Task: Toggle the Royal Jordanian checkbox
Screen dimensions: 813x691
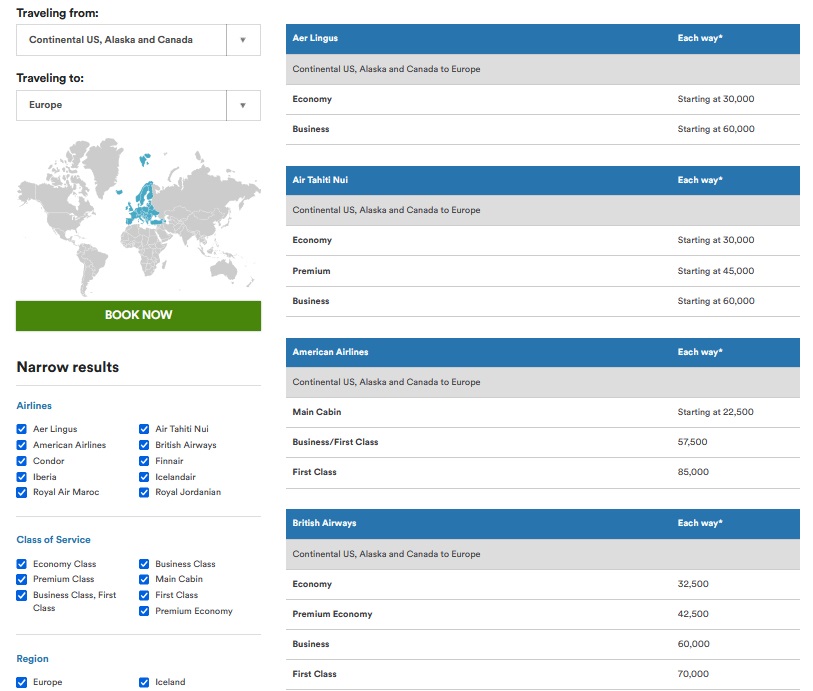Action: pos(145,492)
